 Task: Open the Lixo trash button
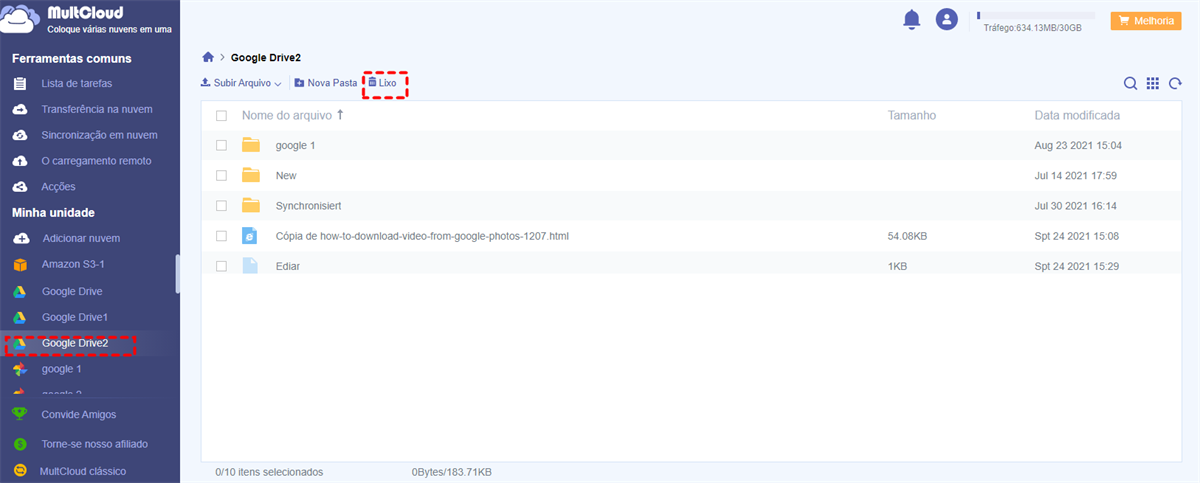tap(382, 83)
